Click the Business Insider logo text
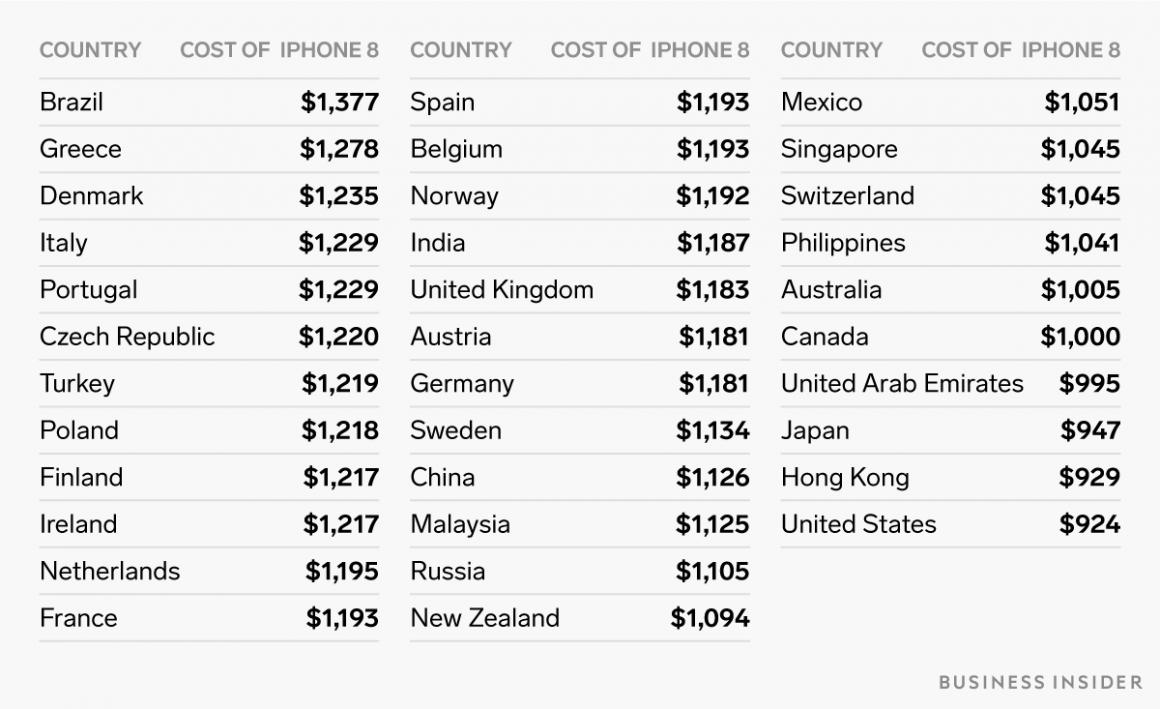 click(1040, 682)
